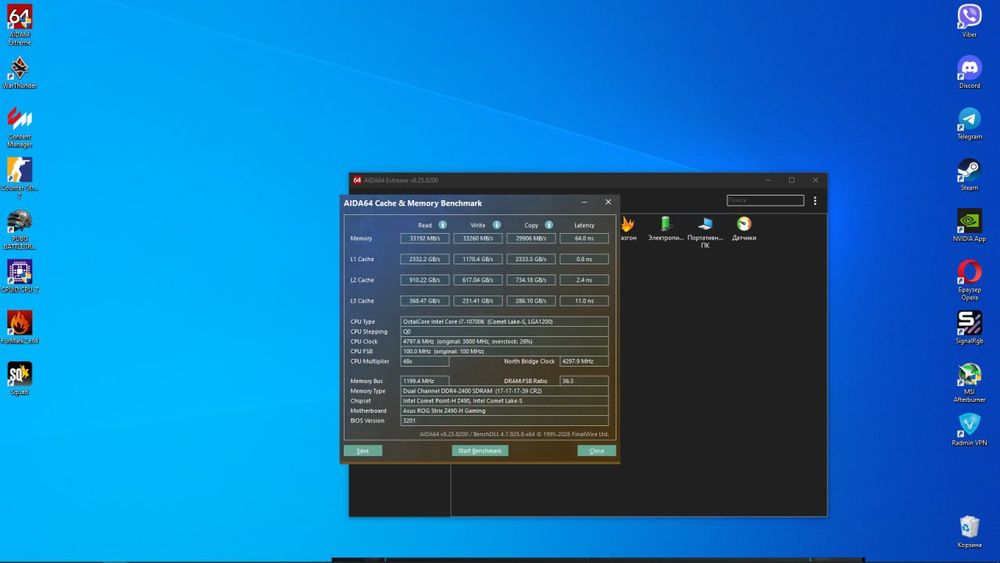Image resolution: width=1000 pixels, height=563 pixels.
Task: Open the AIDA64 Extreme desktop shortcut
Action: [x=20, y=24]
